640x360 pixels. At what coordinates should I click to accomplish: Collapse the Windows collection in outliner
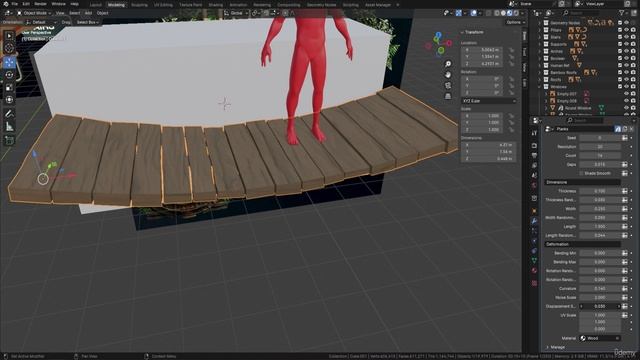click(x=539, y=87)
